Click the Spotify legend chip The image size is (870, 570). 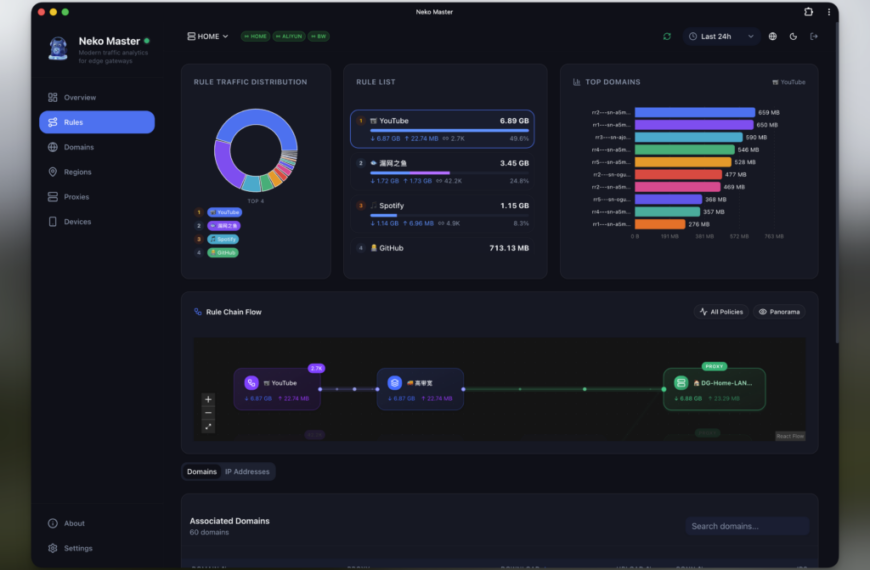(x=222, y=239)
